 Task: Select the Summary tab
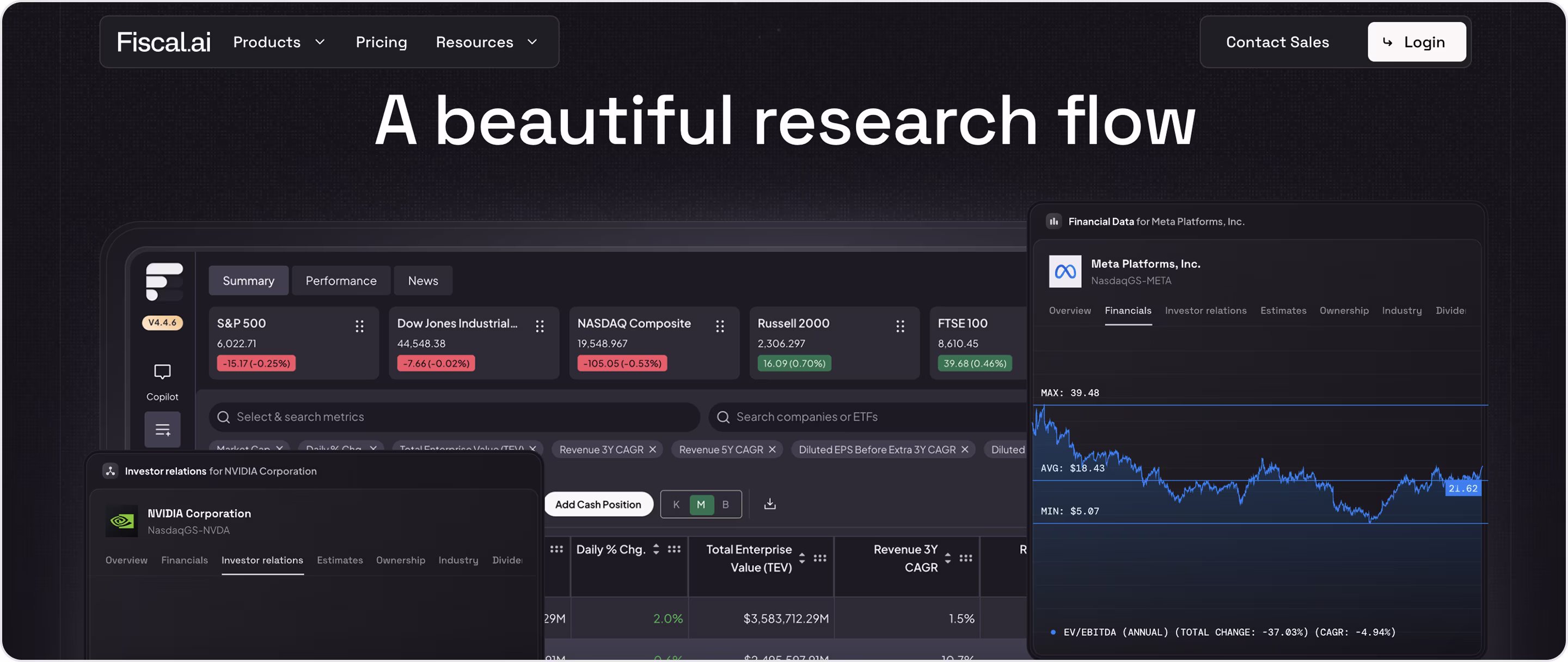tap(248, 280)
